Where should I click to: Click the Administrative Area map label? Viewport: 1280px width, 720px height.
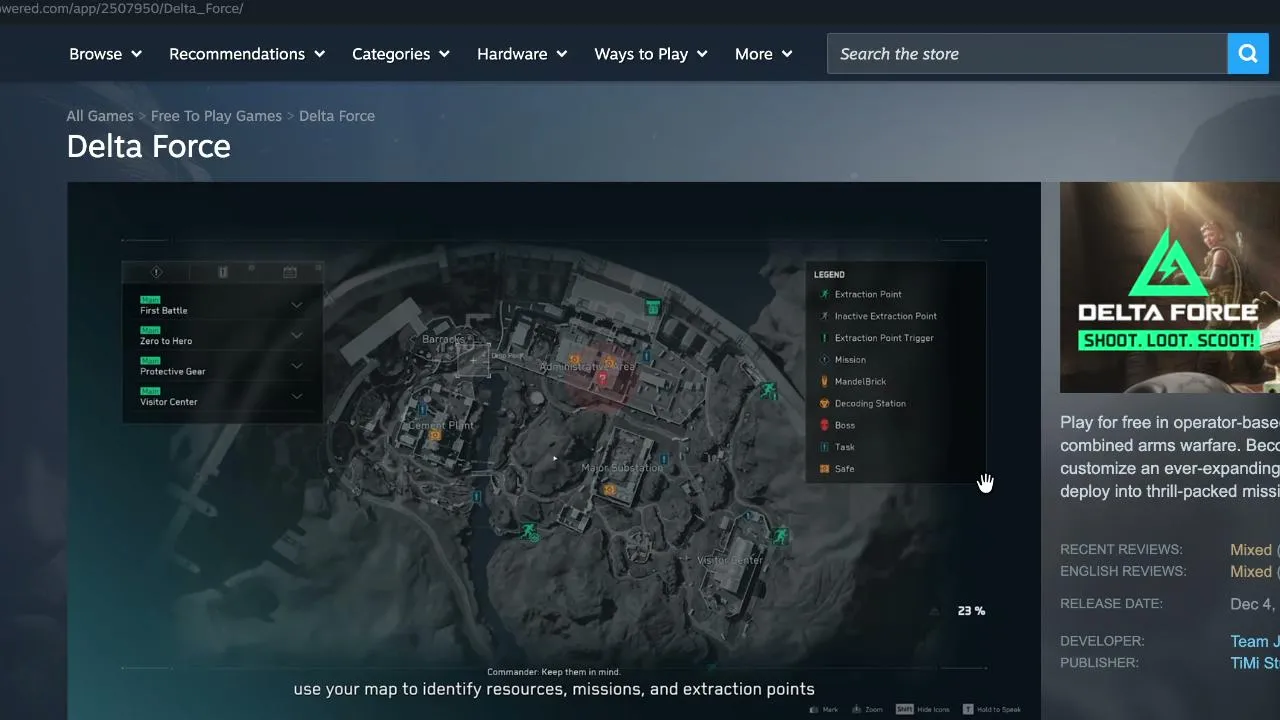click(587, 367)
